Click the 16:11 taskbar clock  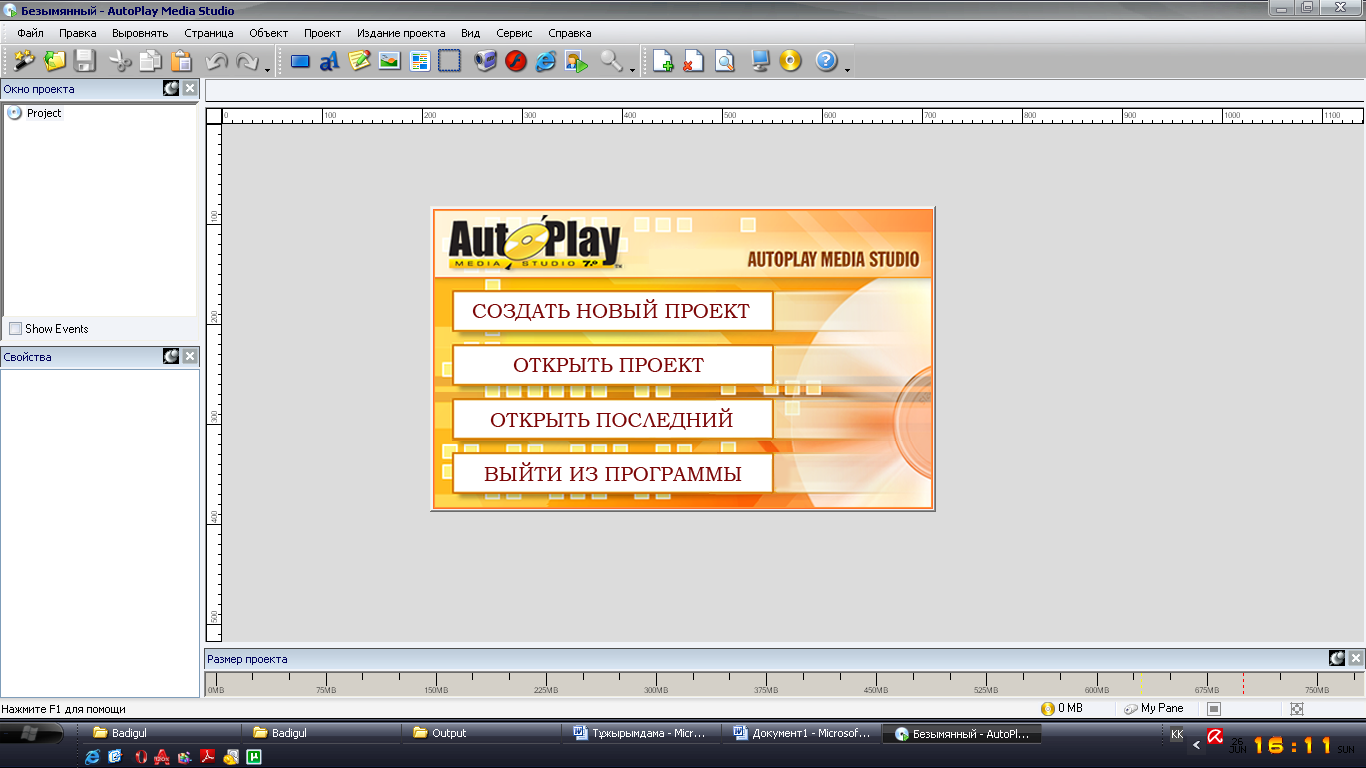click(1292, 745)
